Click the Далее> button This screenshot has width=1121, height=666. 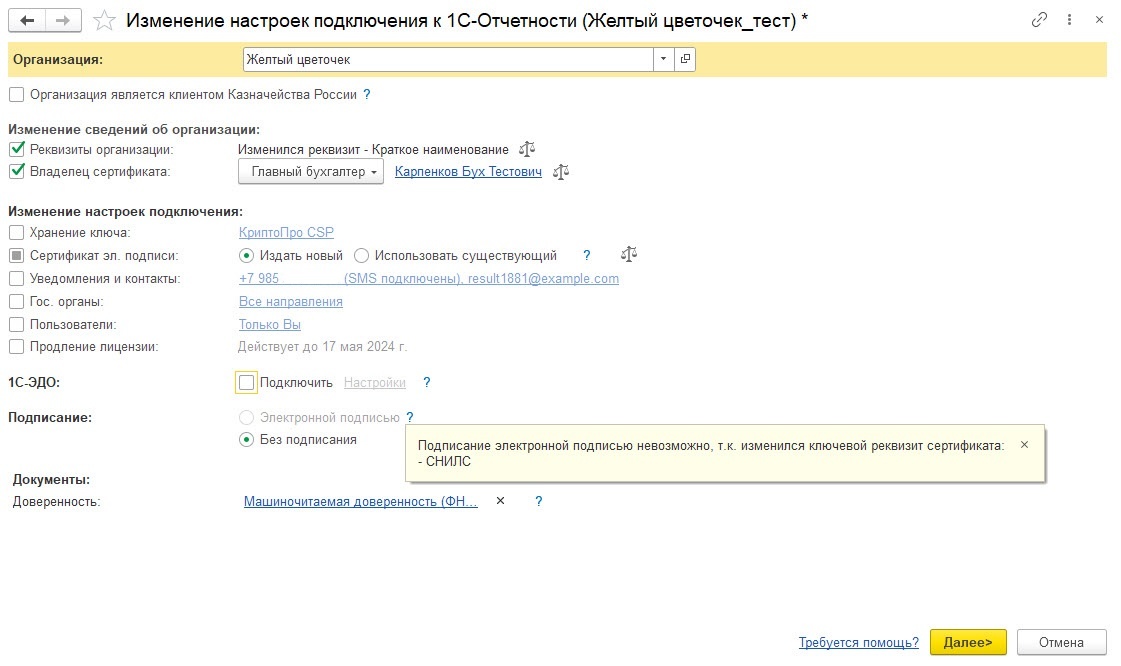tap(968, 642)
